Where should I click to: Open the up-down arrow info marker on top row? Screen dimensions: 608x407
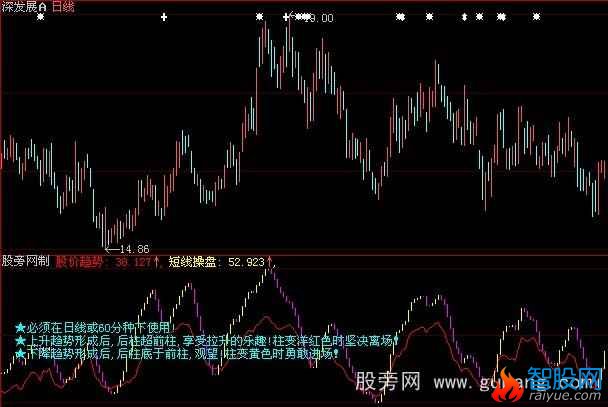click(x=464, y=17)
